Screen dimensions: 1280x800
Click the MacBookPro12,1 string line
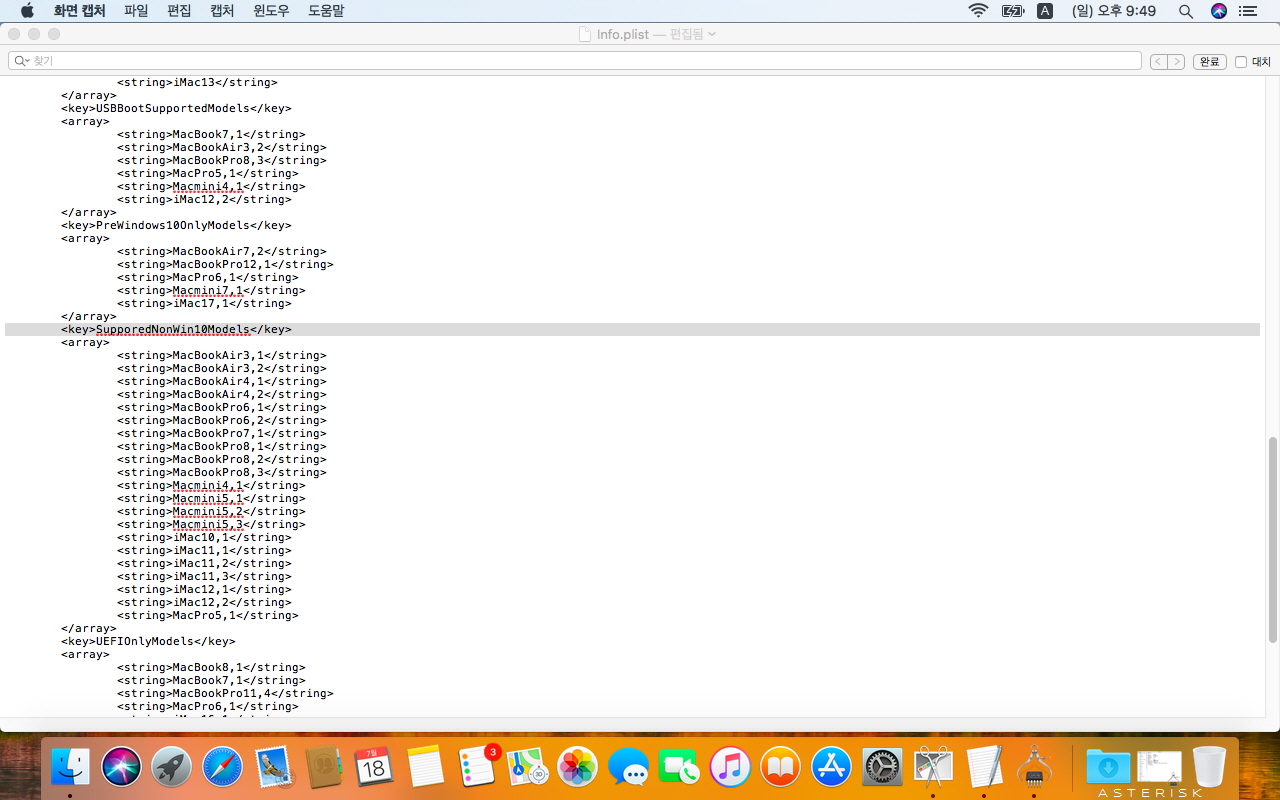click(x=225, y=264)
